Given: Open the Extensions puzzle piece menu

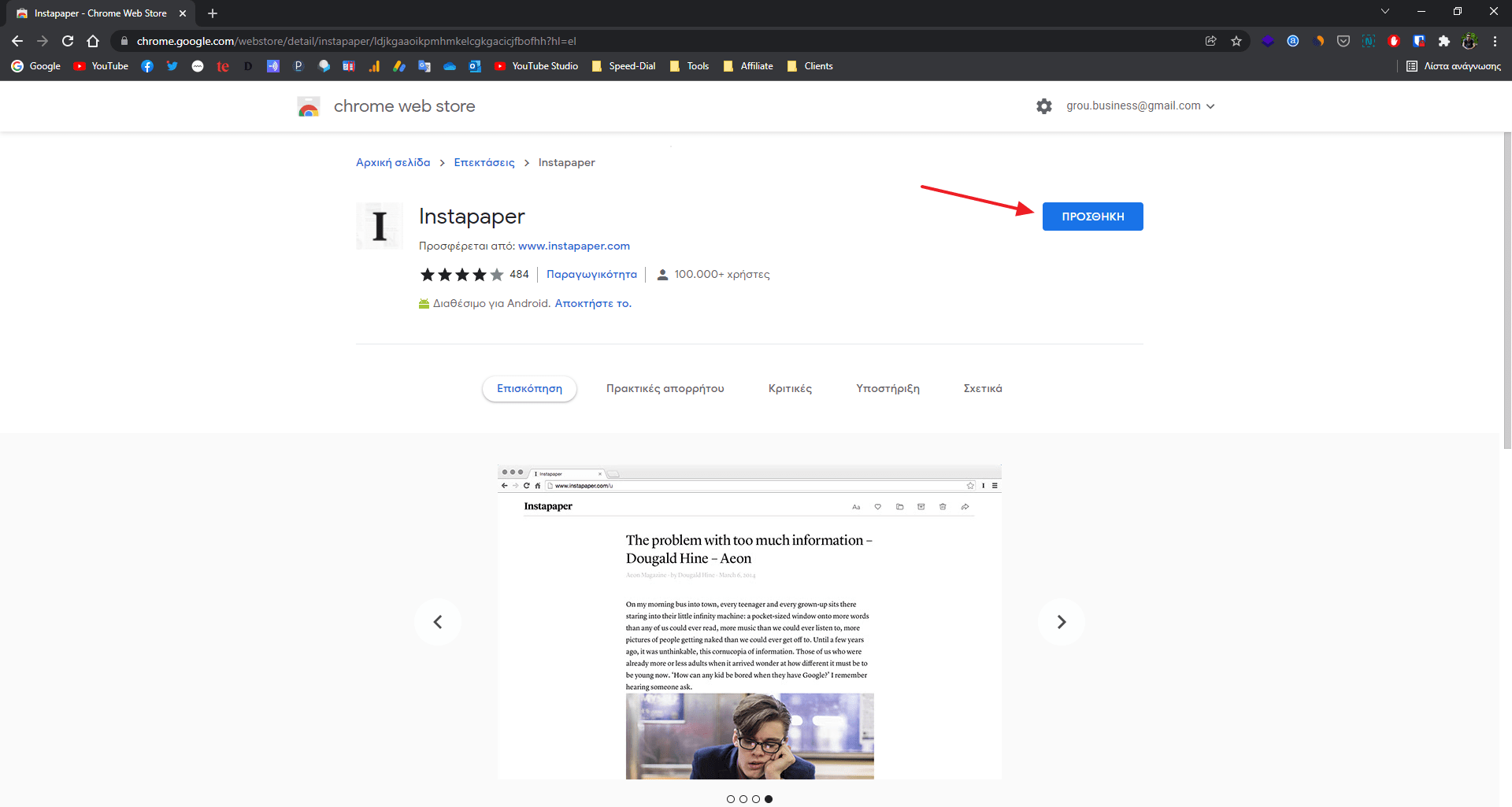Looking at the screenshot, I should (1443, 41).
